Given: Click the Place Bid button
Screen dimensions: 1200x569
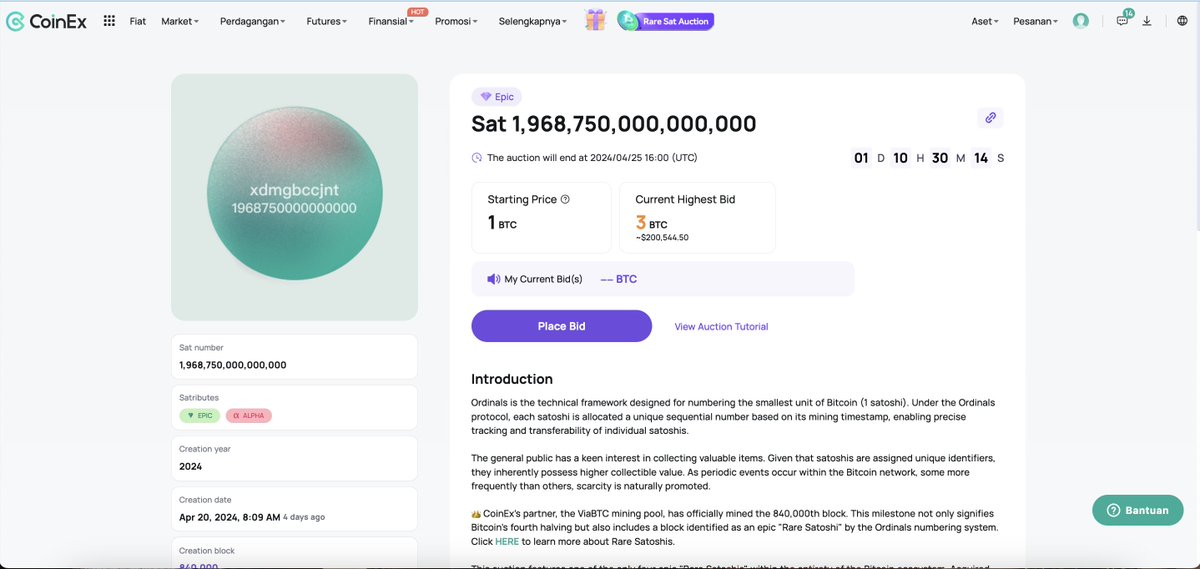Looking at the screenshot, I should pyautogui.click(x=561, y=326).
